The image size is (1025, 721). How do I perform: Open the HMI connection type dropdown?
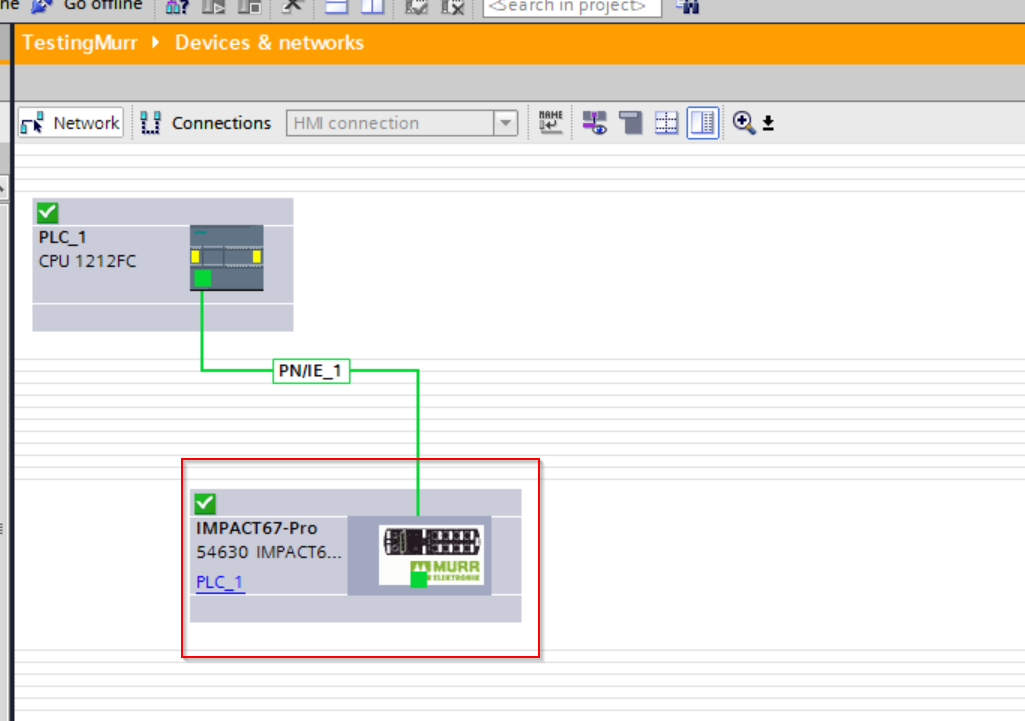(505, 123)
